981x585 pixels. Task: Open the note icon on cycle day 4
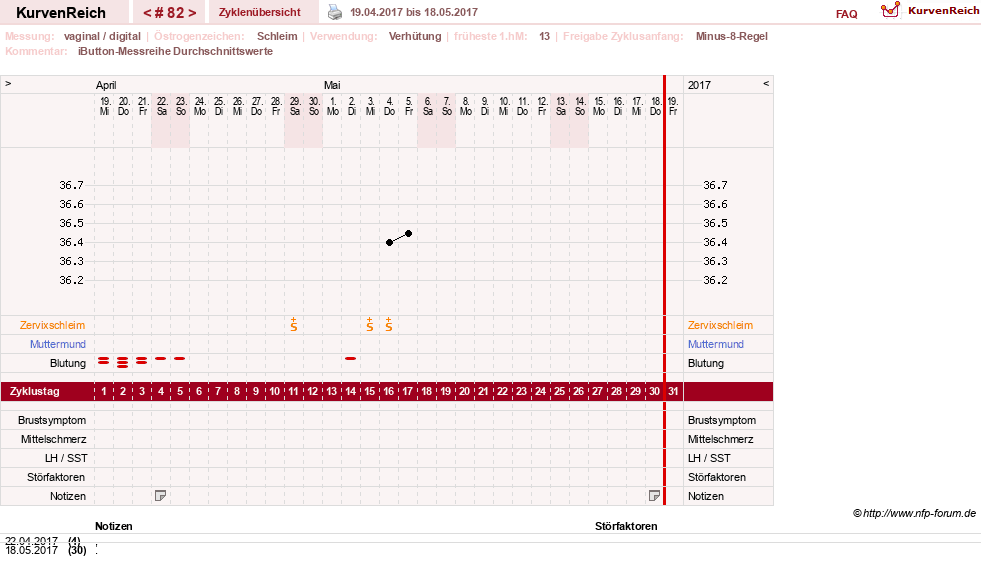(x=160, y=496)
